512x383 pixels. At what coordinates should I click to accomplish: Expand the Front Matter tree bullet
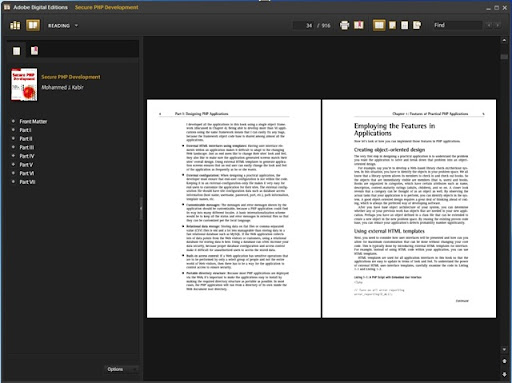(13, 121)
